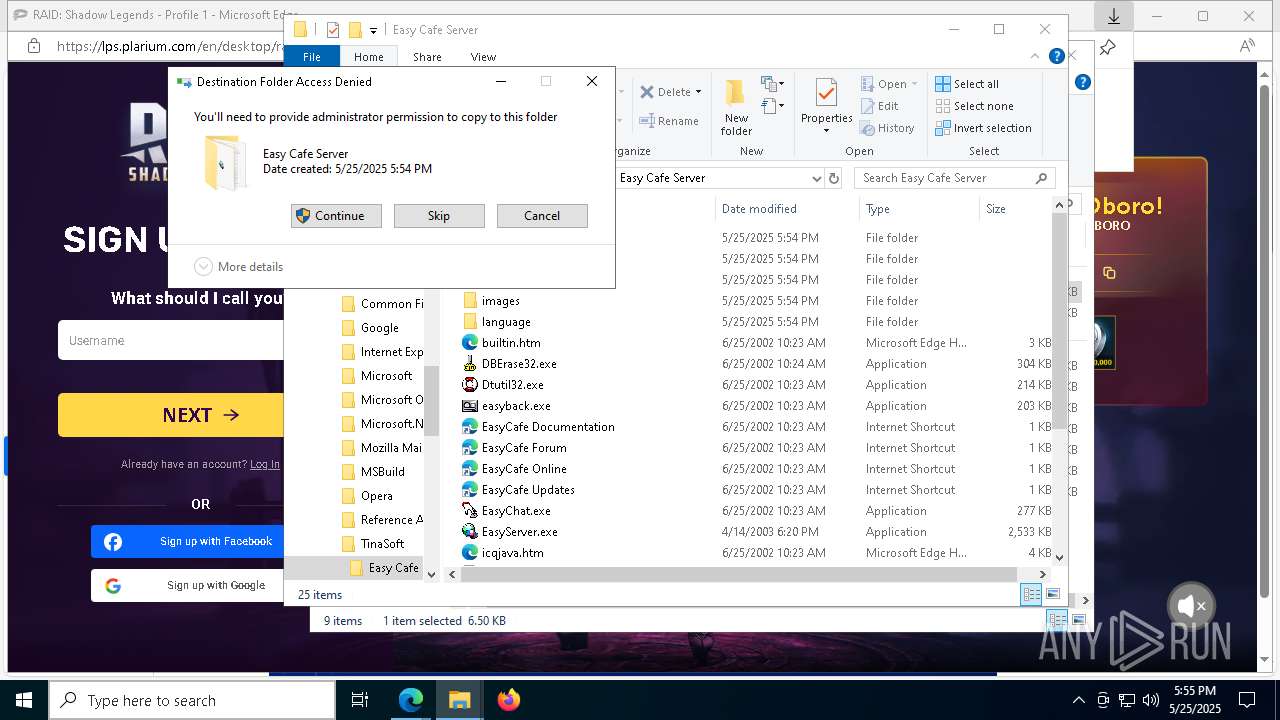This screenshot has width=1280, height=720.
Task: Switch to the Home ribbon tab
Action: point(368,57)
